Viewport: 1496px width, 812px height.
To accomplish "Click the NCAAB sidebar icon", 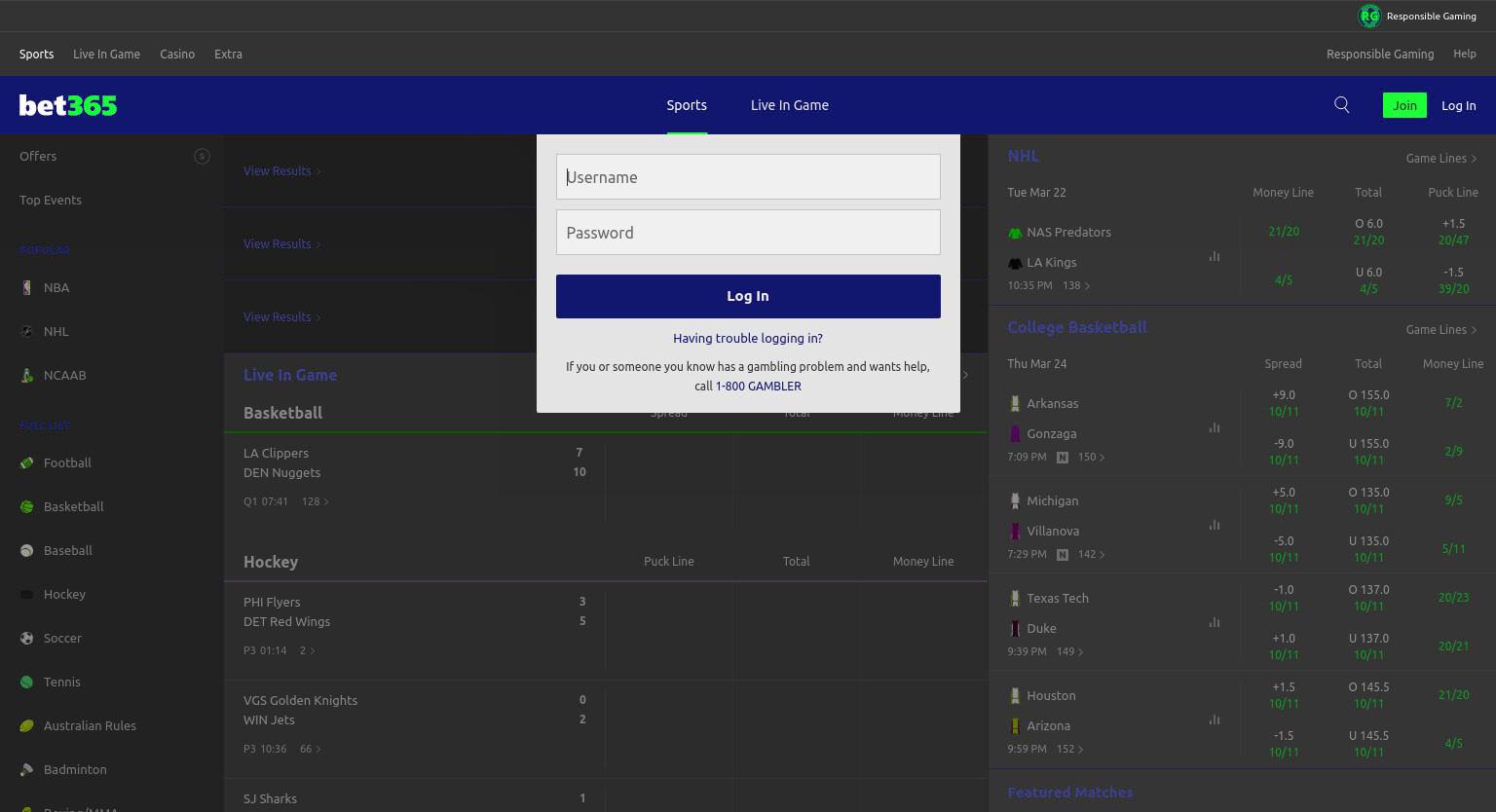I will 26,375.
